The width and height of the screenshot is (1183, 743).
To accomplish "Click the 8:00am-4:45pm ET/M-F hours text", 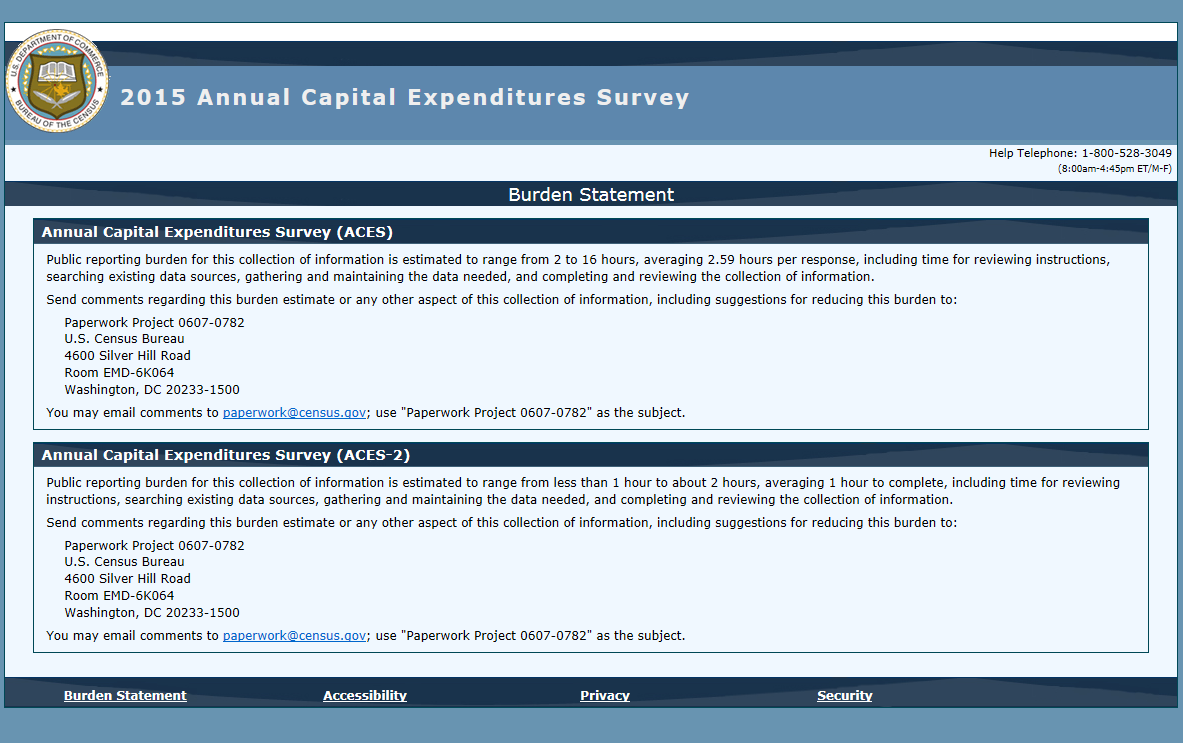I will [x=1114, y=169].
